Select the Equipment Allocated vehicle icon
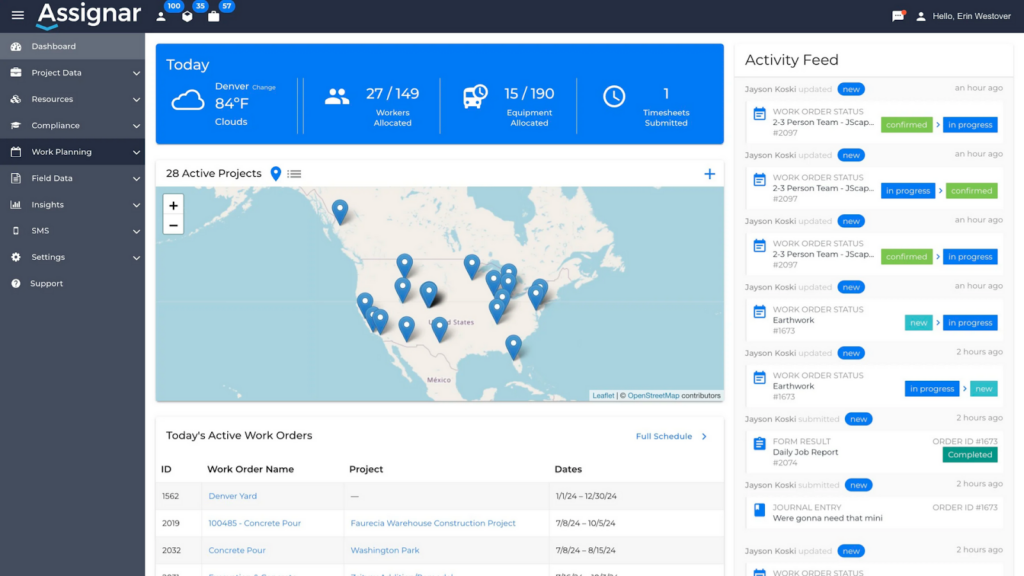Screen dimensions: 1024x576 473,97
